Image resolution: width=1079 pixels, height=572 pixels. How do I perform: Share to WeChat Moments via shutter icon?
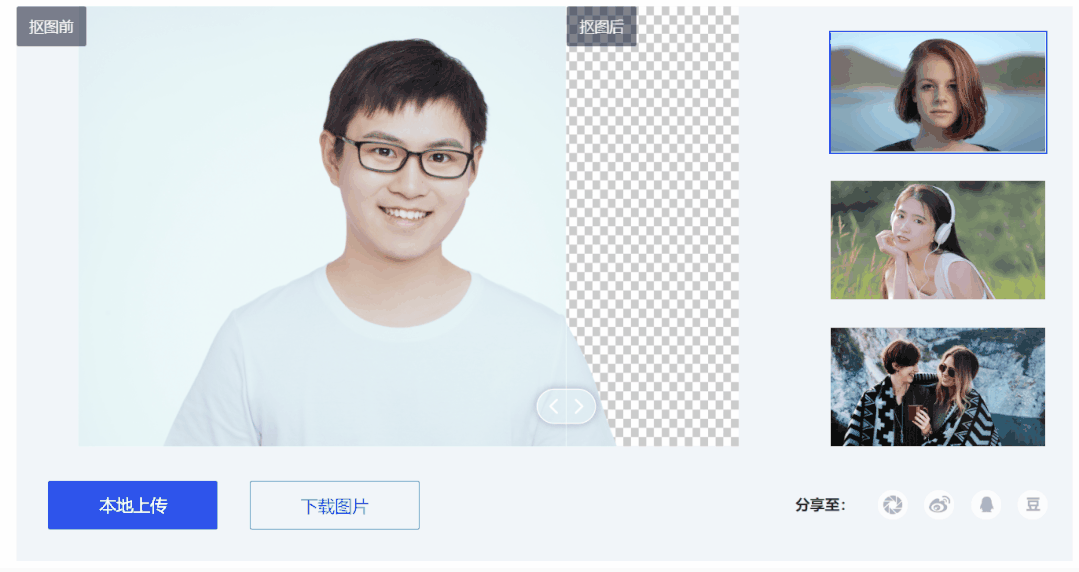893,505
